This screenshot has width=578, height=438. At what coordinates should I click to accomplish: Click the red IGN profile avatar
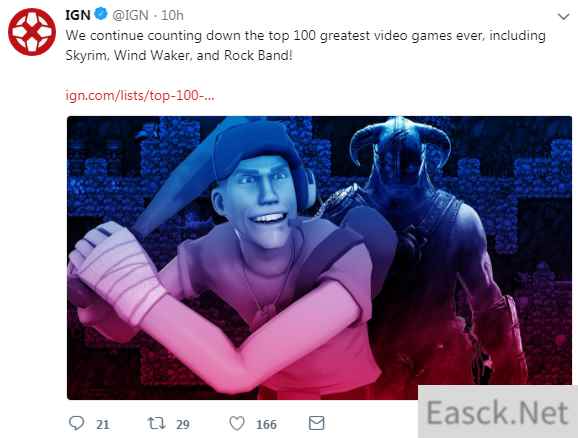(32, 32)
